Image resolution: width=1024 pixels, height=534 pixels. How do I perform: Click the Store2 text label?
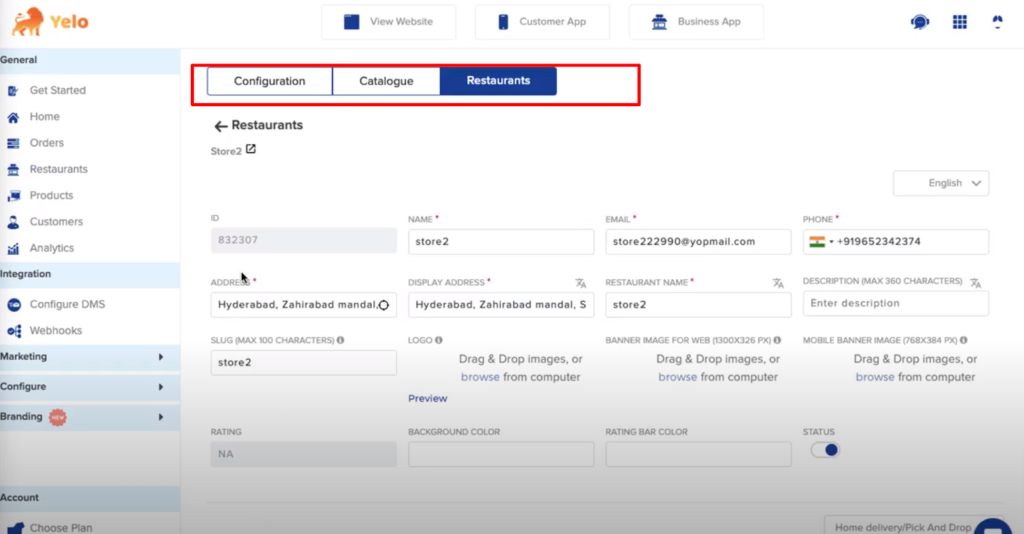point(226,151)
